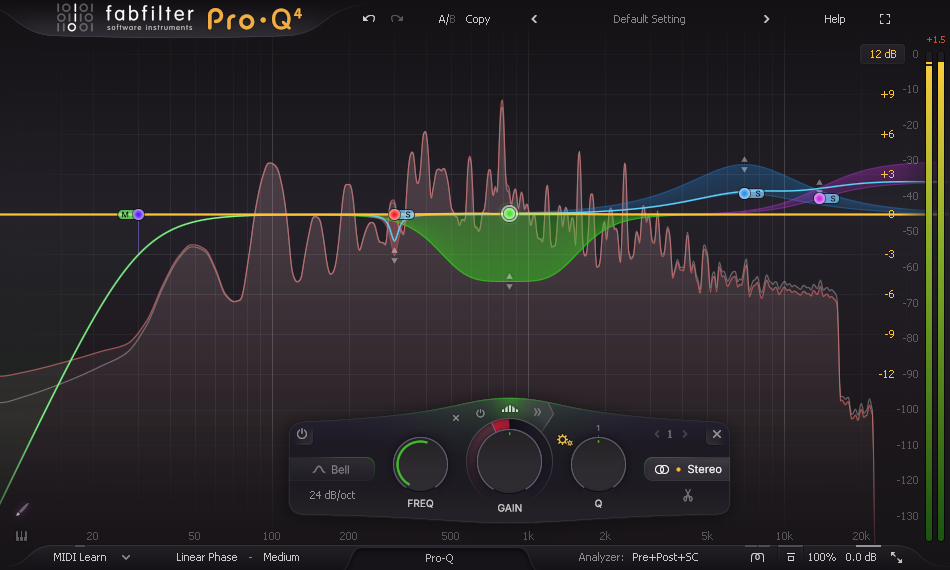Click the GAIN knob
The width and height of the screenshot is (950, 570).
[x=509, y=462]
